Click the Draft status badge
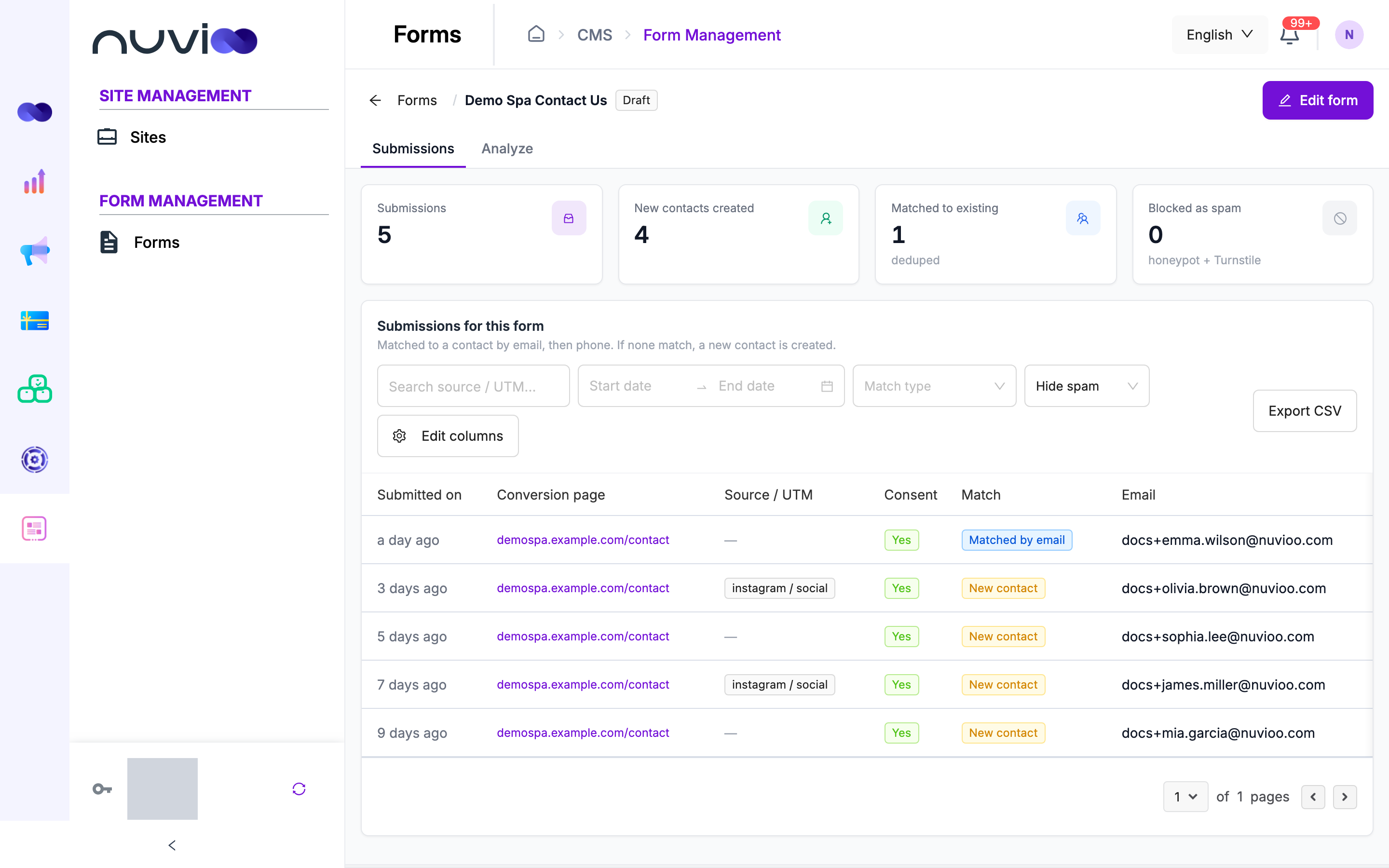The image size is (1389, 868). pyautogui.click(x=636, y=100)
